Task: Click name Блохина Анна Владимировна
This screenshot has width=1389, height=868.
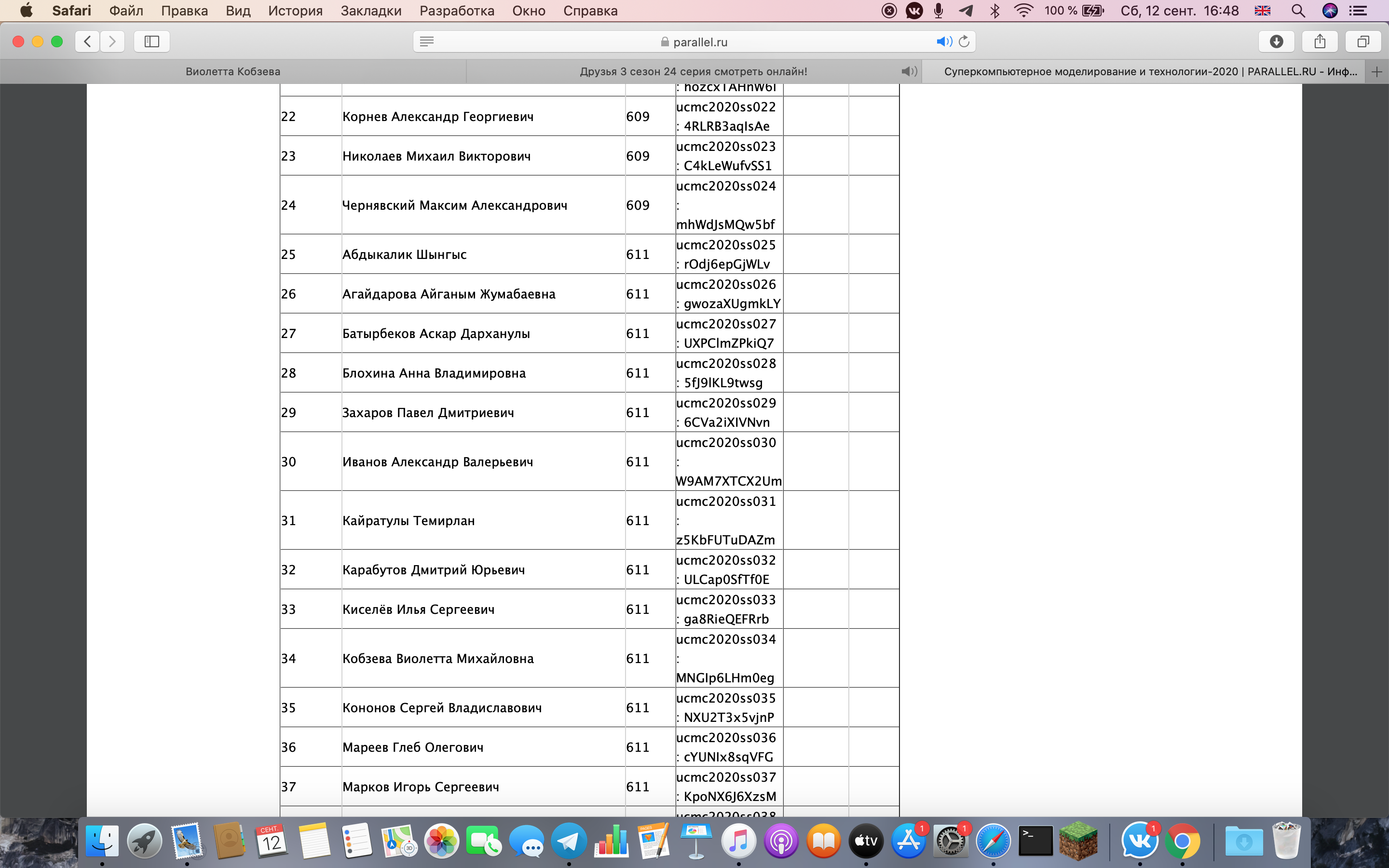Action: click(x=434, y=373)
